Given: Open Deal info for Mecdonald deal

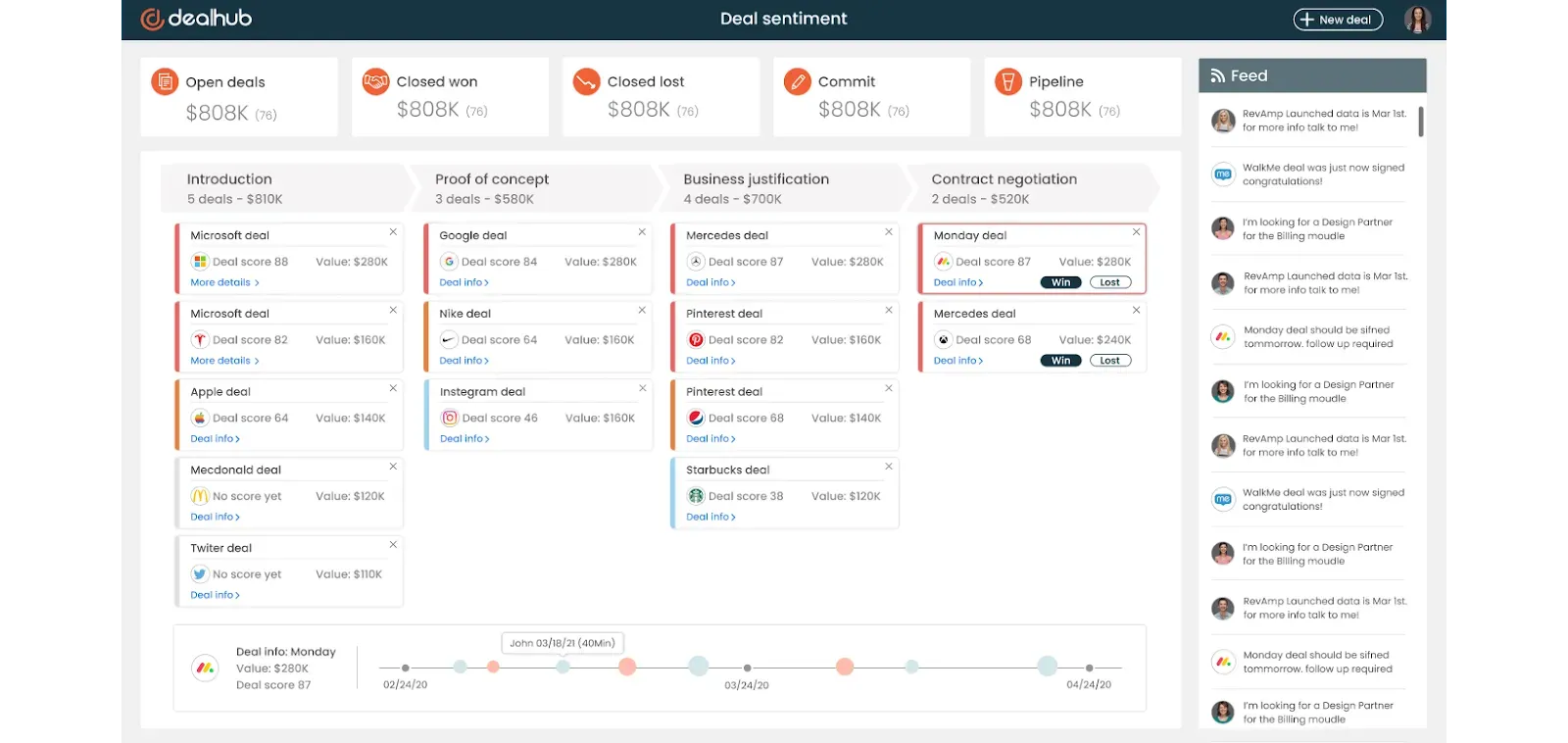Looking at the screenshot, I should tap(215, 517).
